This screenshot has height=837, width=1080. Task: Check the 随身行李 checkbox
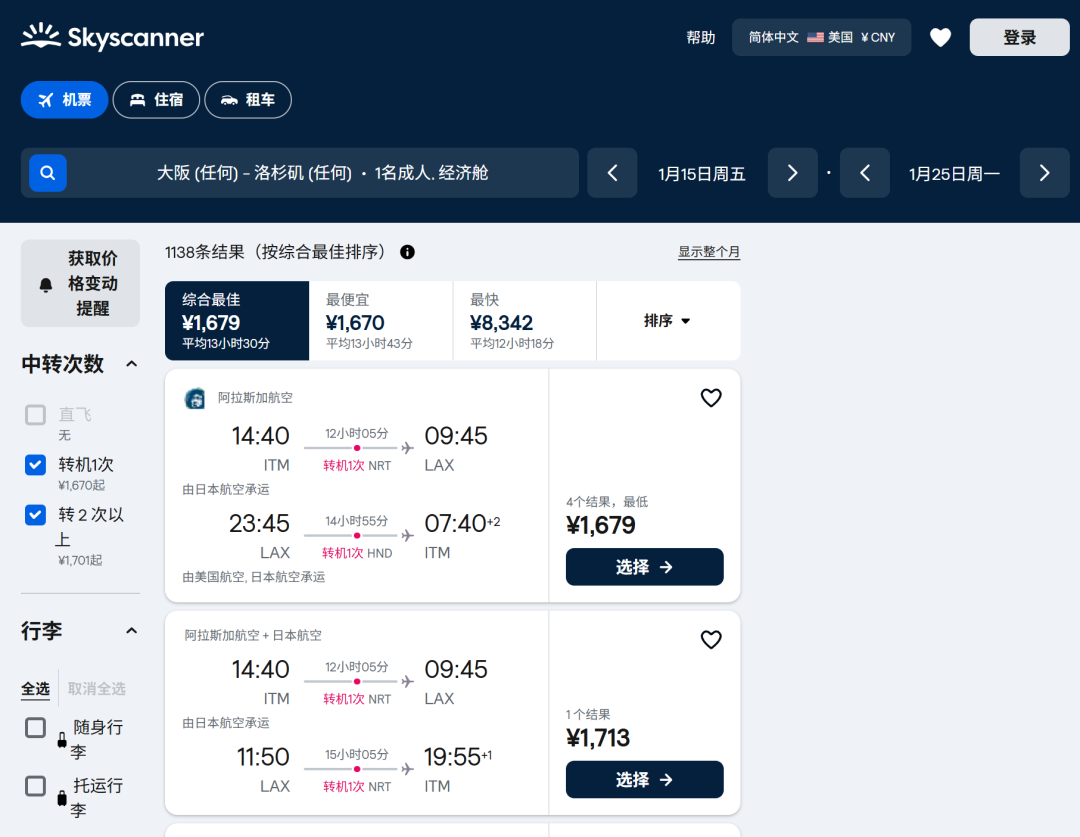[35, 727]
